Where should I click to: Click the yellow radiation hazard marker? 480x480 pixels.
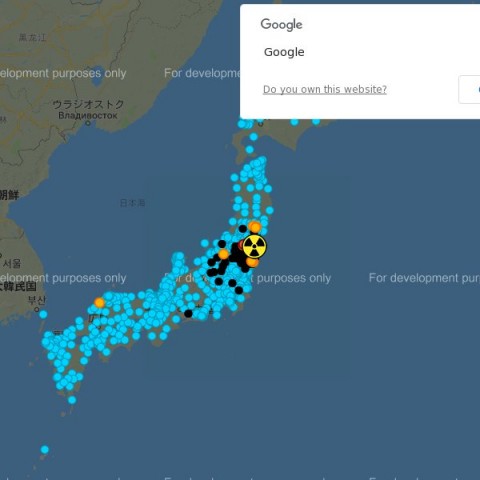pos(254,247)
